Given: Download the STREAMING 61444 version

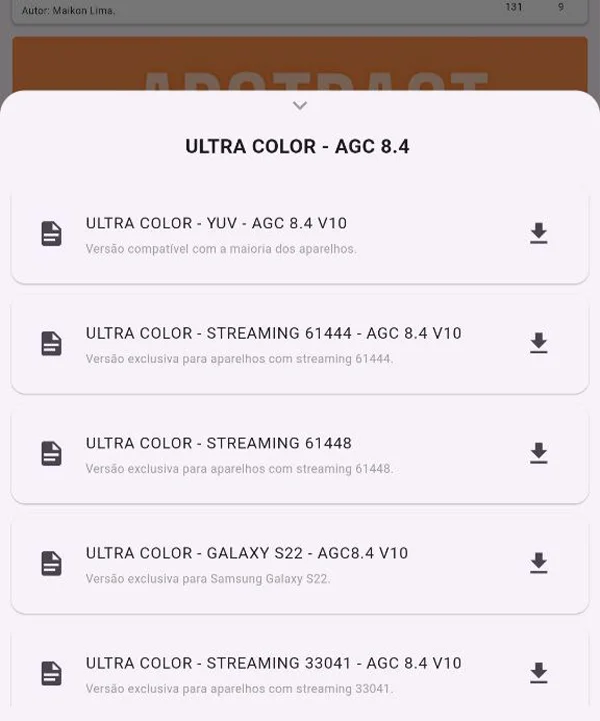Looking at the screenshot, I should point(538,344).
